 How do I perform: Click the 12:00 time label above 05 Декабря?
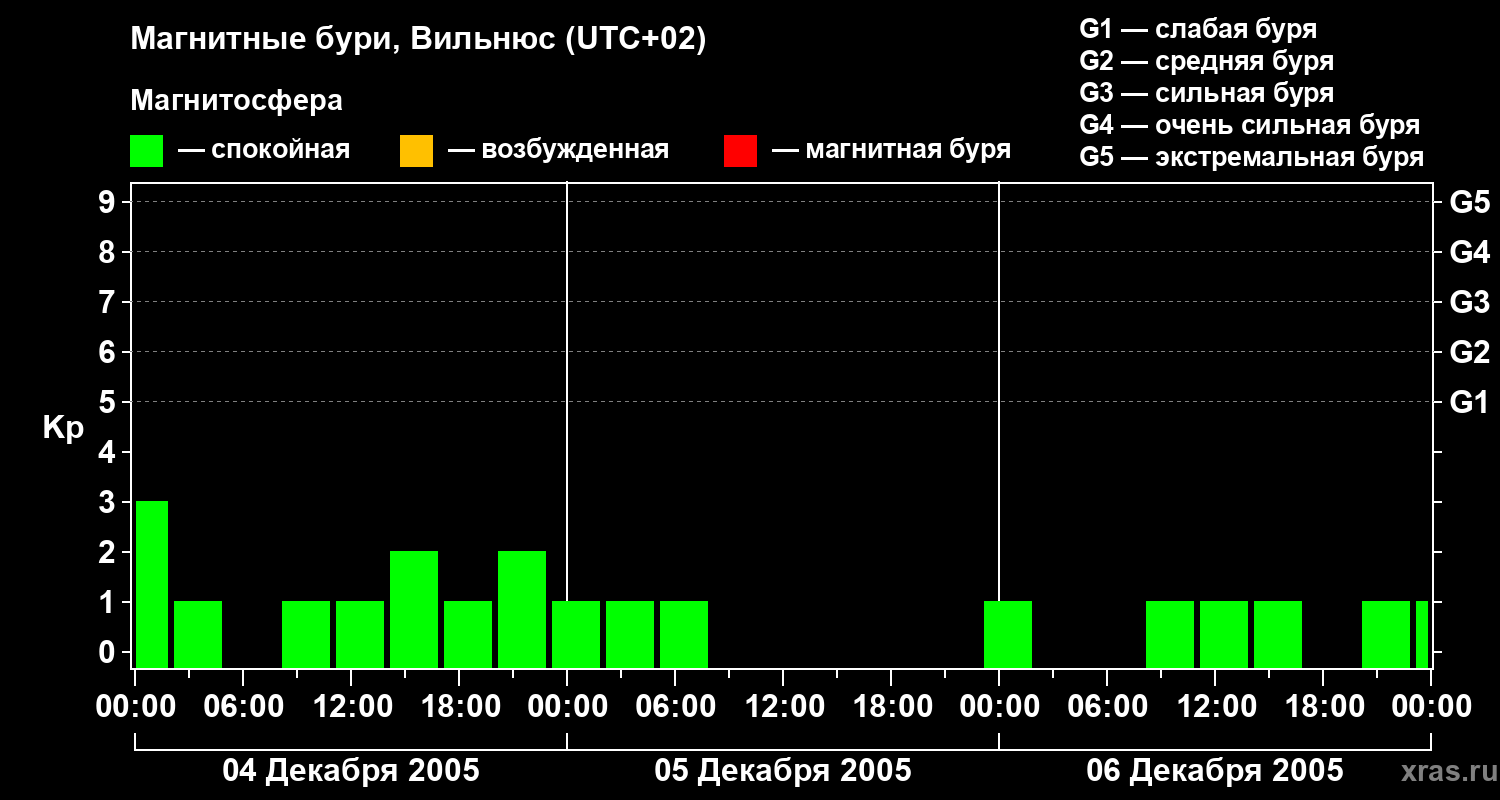pyautogui.click(x=783, y=707)
